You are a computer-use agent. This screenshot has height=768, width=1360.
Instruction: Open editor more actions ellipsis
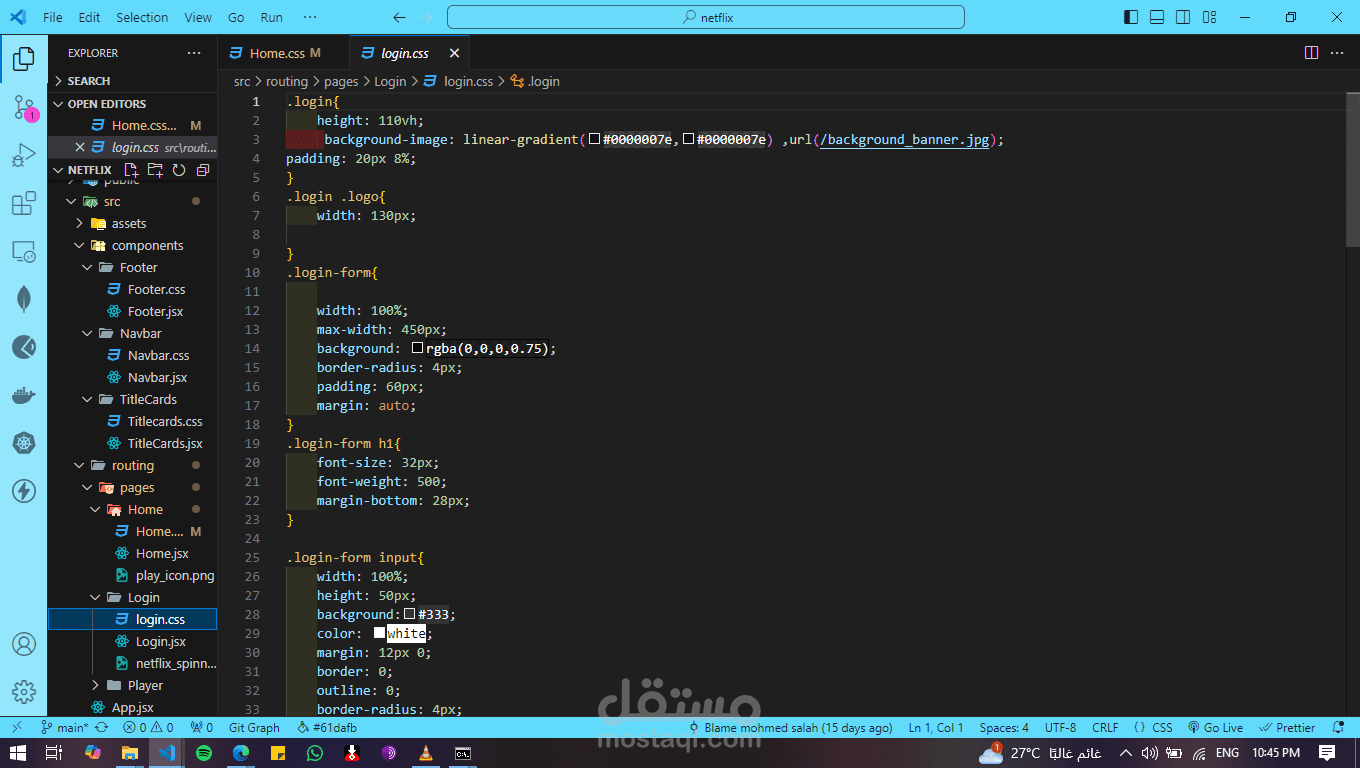[1338, 53]
